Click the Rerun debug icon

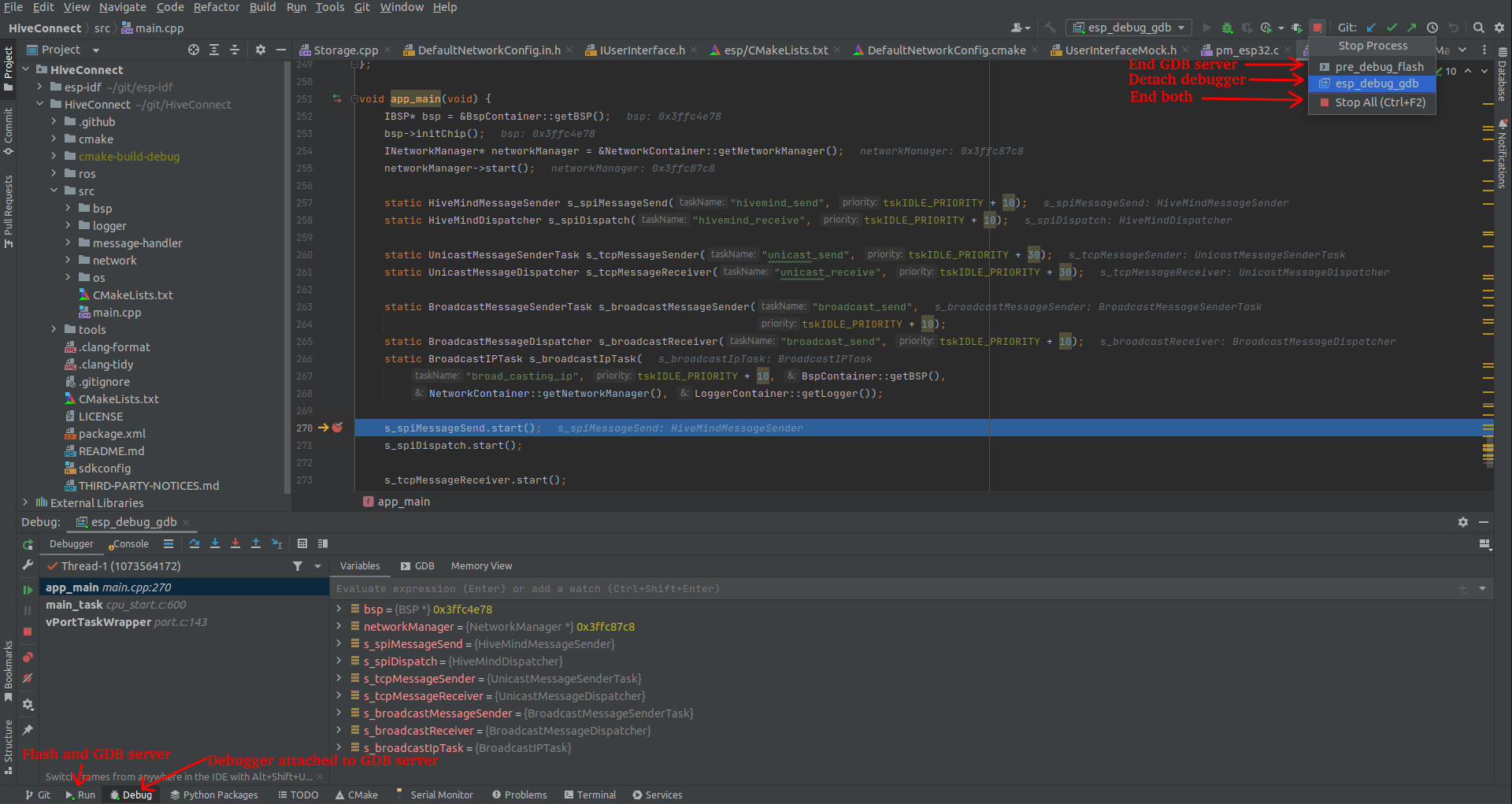(28, 544)
